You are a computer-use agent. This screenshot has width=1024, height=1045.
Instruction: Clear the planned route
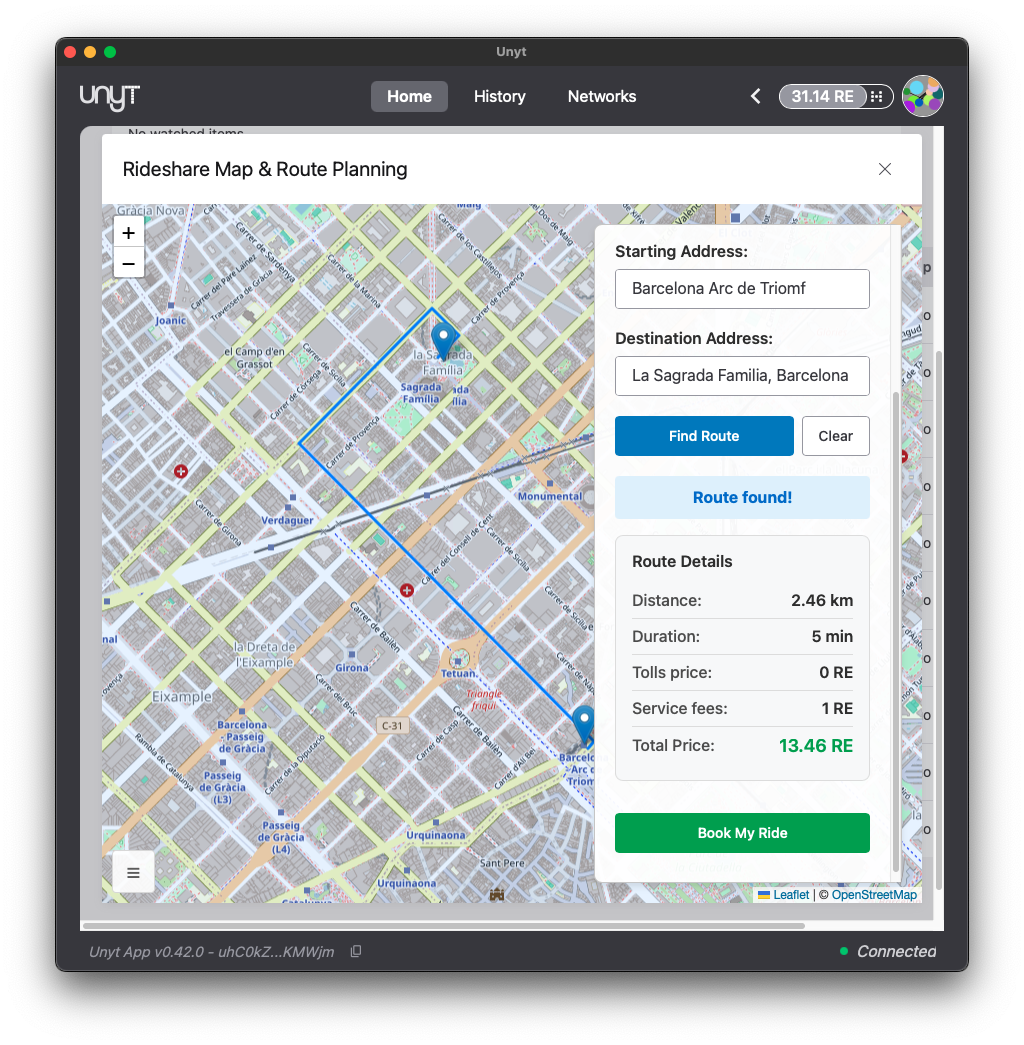(836, 436)
